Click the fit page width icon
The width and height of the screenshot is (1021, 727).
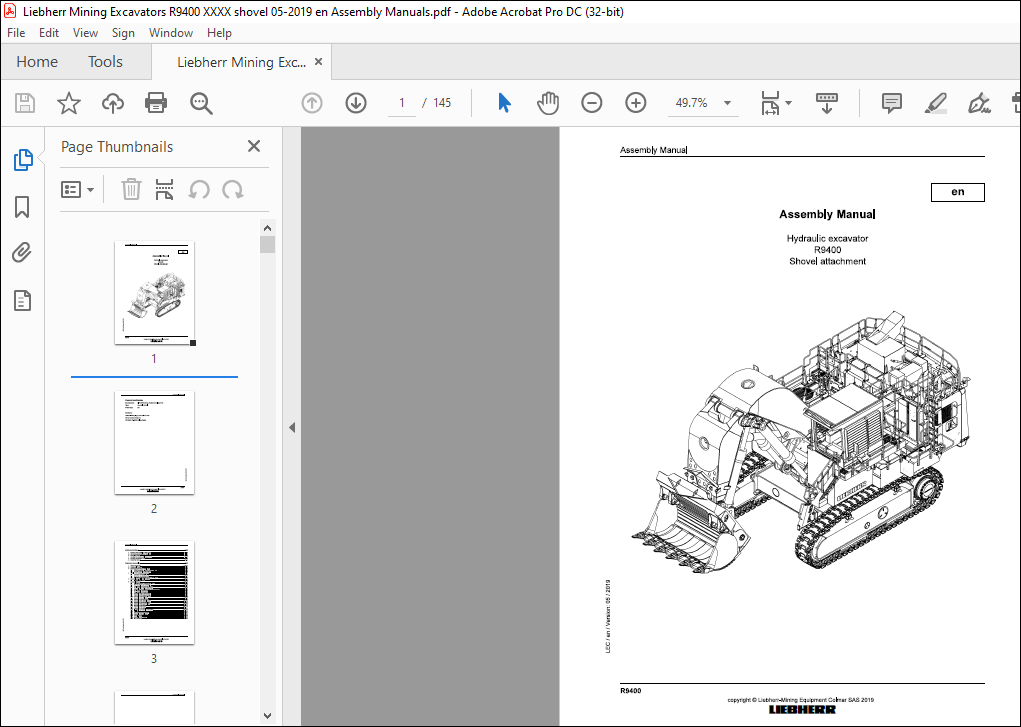pyautogui.click(x=770, y=103)
